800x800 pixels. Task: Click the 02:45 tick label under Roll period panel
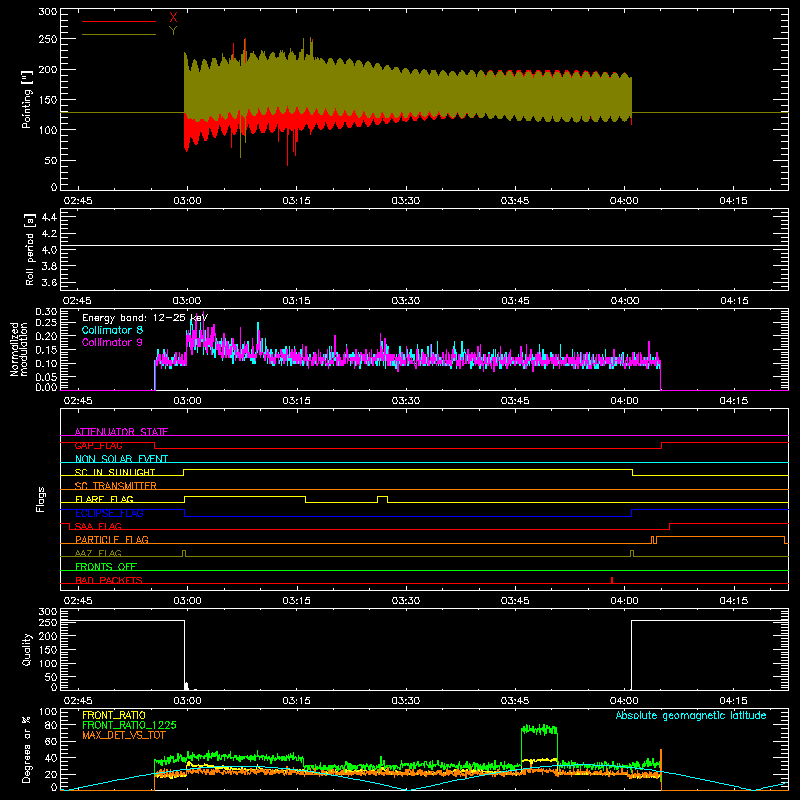click(78, 301)
